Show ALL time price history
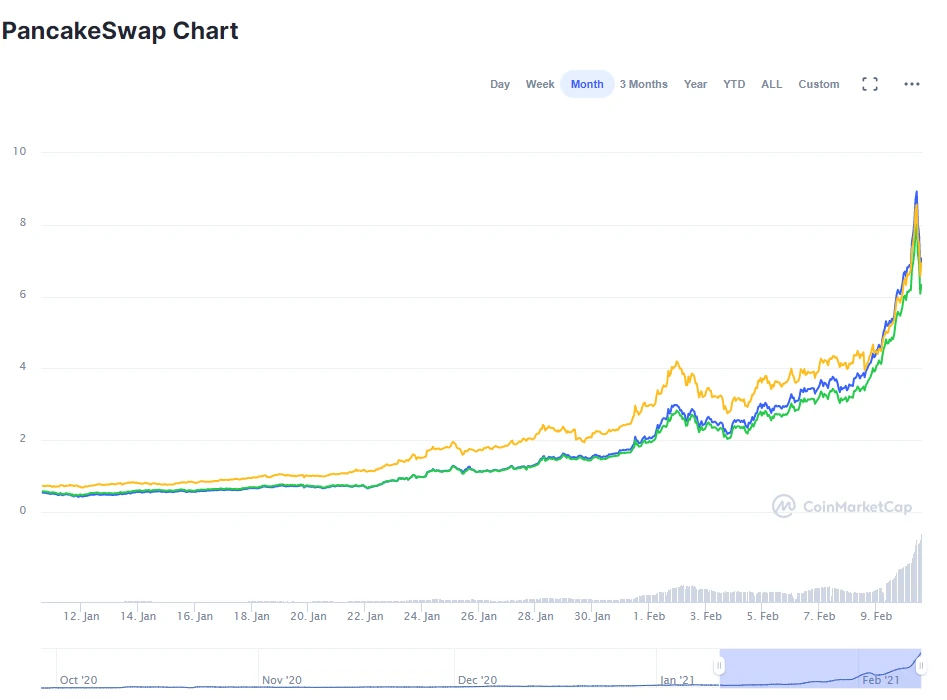The width and height of the screenshot is (947, 700). pyautogui.click(x=771, y=84)
